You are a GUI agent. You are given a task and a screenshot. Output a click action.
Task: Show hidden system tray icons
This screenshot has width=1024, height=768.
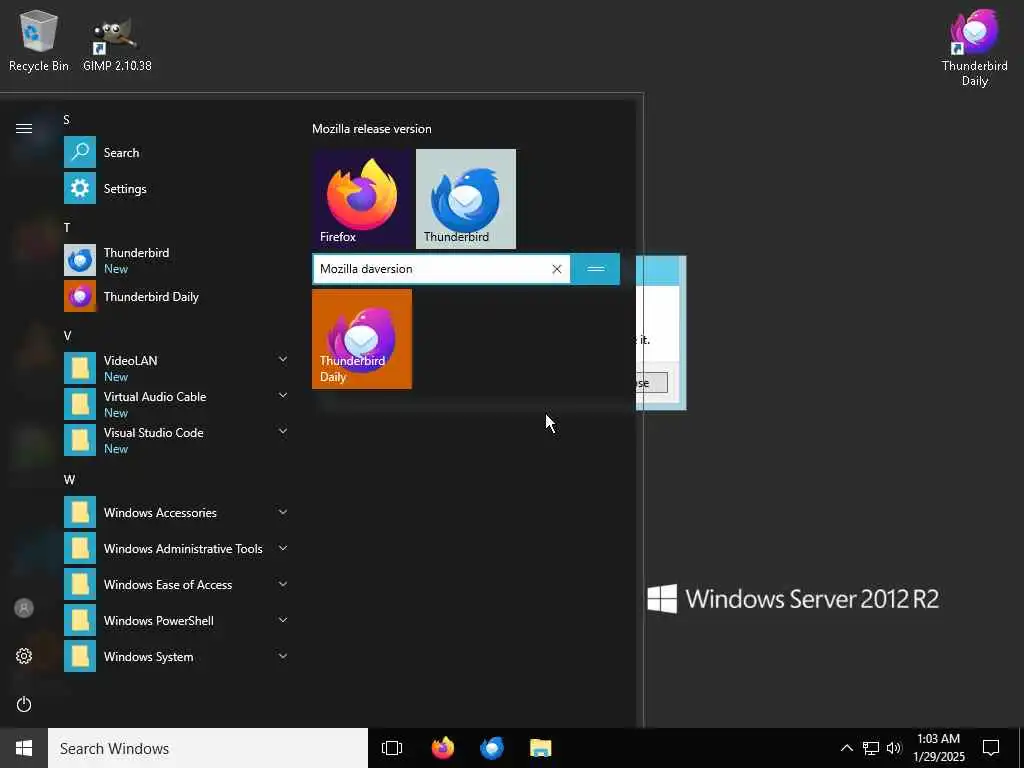coord(846,748)
